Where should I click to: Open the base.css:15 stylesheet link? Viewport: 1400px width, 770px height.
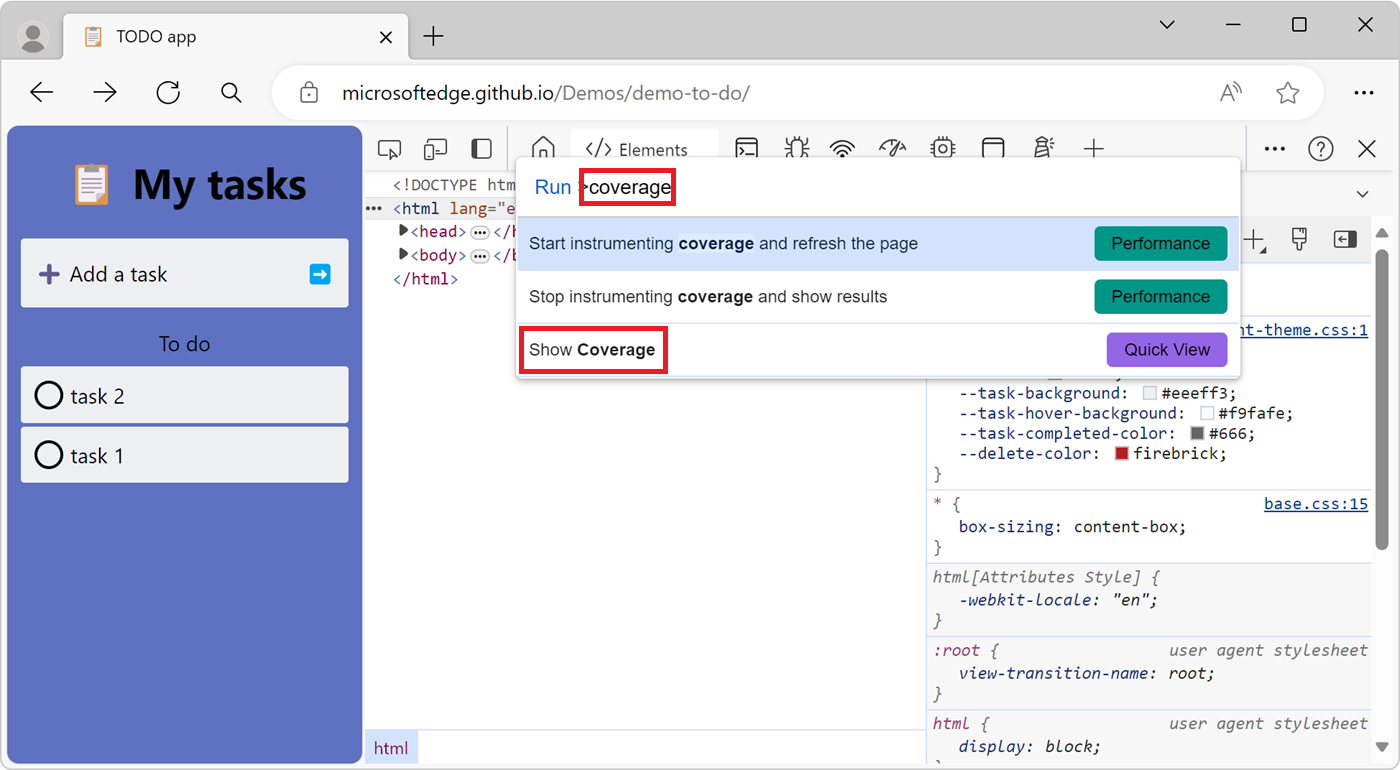coord(1315,503)
